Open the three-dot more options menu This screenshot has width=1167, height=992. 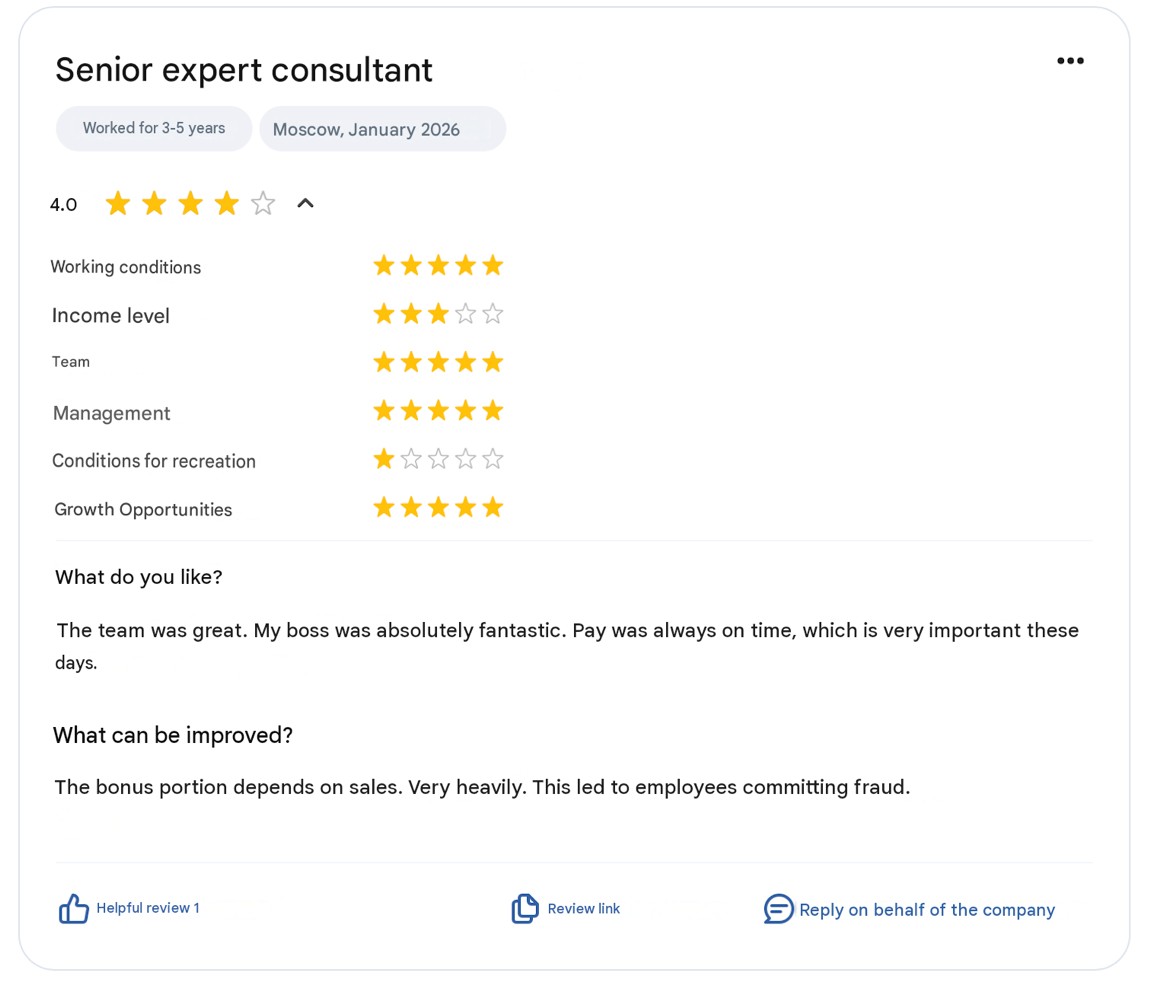[x=1070, y=61]
